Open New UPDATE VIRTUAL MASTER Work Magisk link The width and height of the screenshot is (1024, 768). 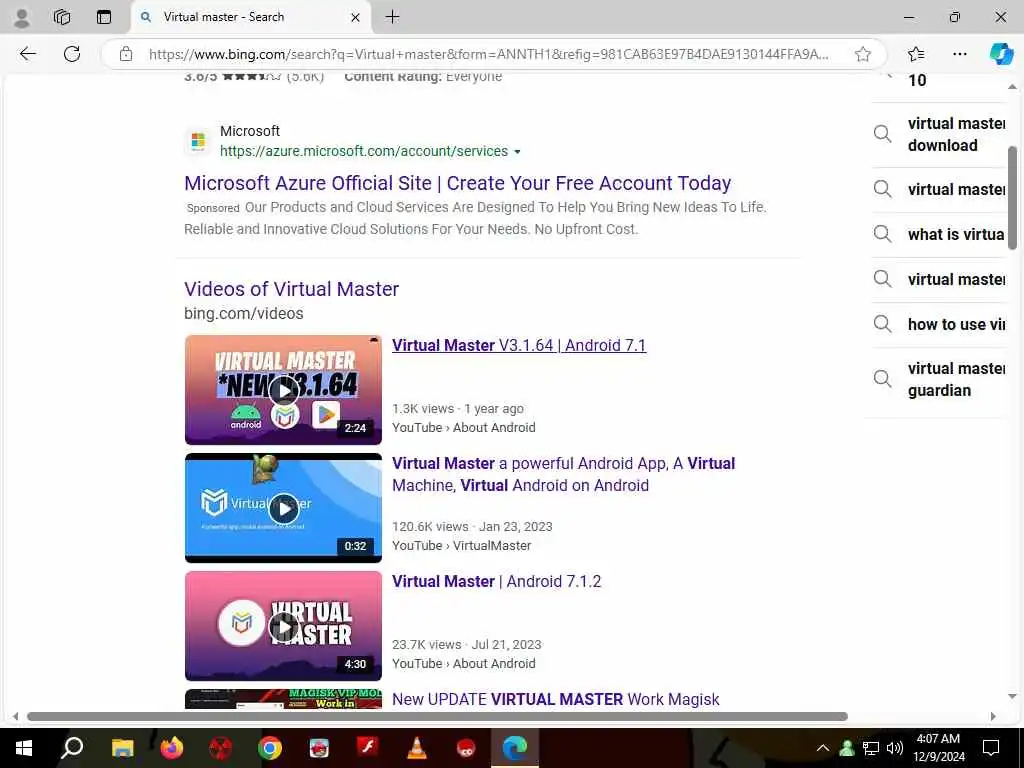pyautogui.click(x=556, y=699)
